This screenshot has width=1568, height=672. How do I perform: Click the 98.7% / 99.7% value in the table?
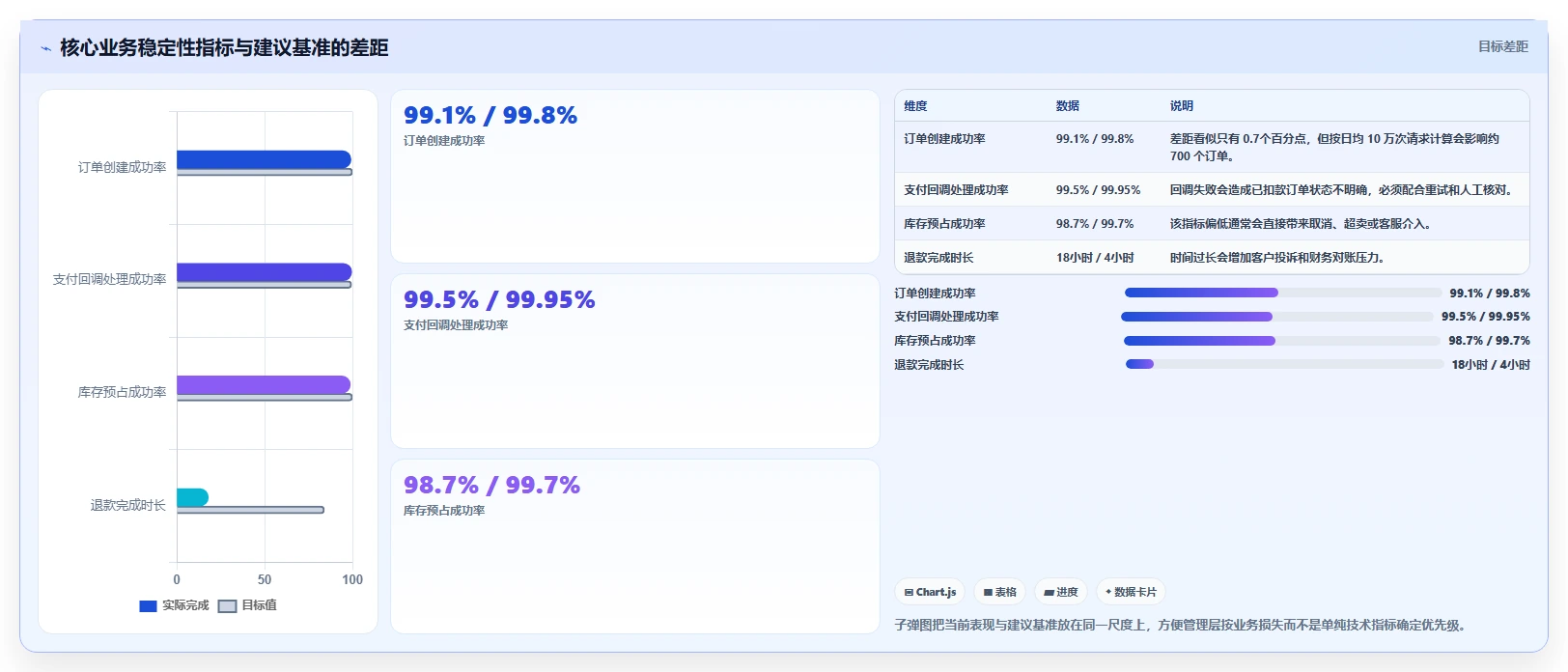pyautogui.click(x=1095, y=224)
